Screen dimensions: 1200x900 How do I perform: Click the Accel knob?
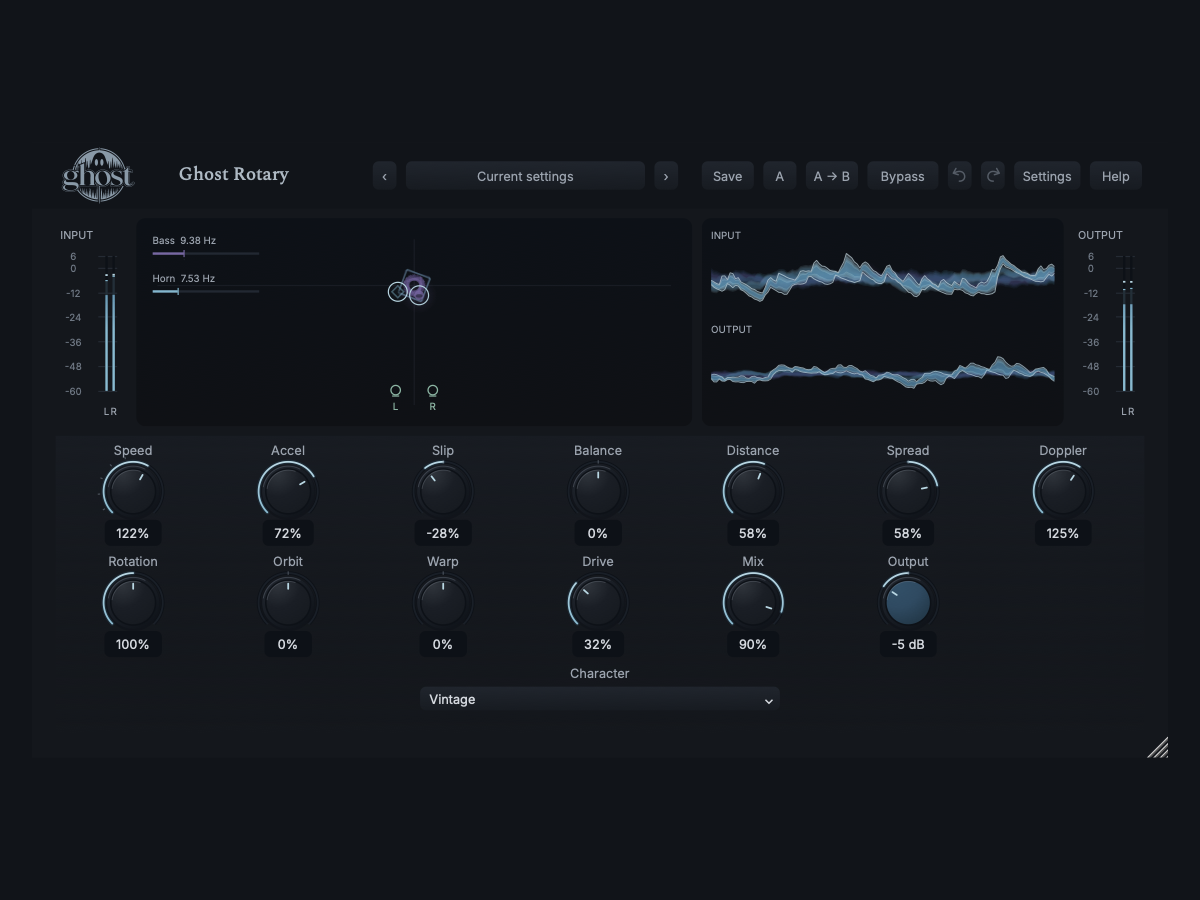click(x=288, y=491)
